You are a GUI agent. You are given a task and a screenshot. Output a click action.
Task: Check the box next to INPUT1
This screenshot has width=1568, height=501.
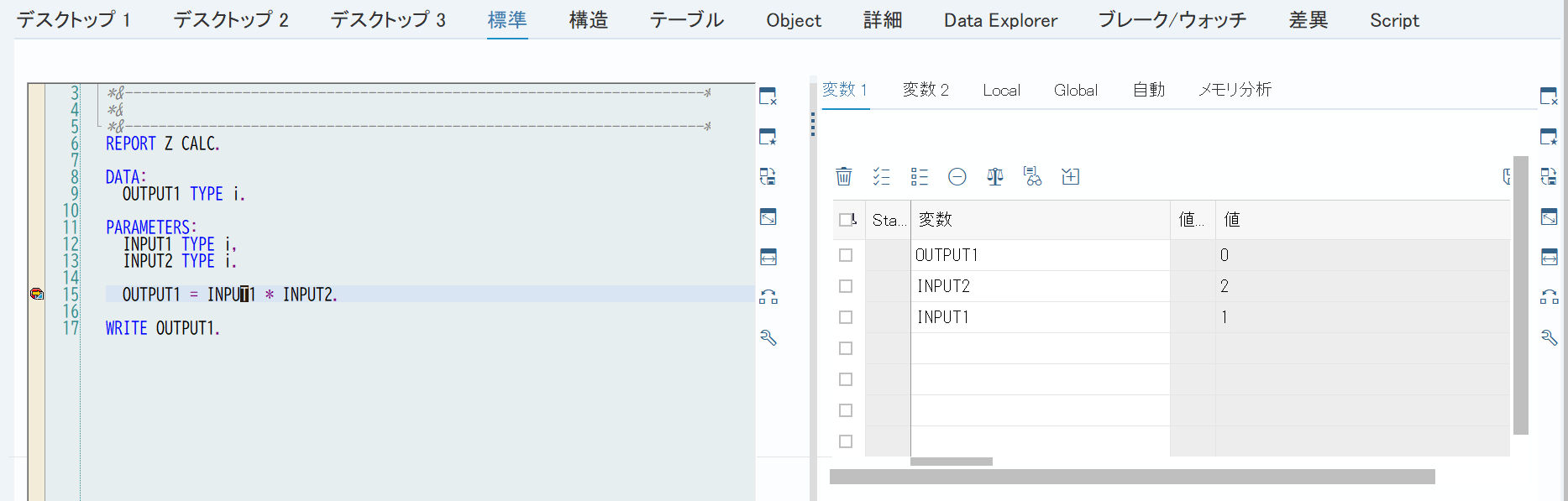pos(846,317)
